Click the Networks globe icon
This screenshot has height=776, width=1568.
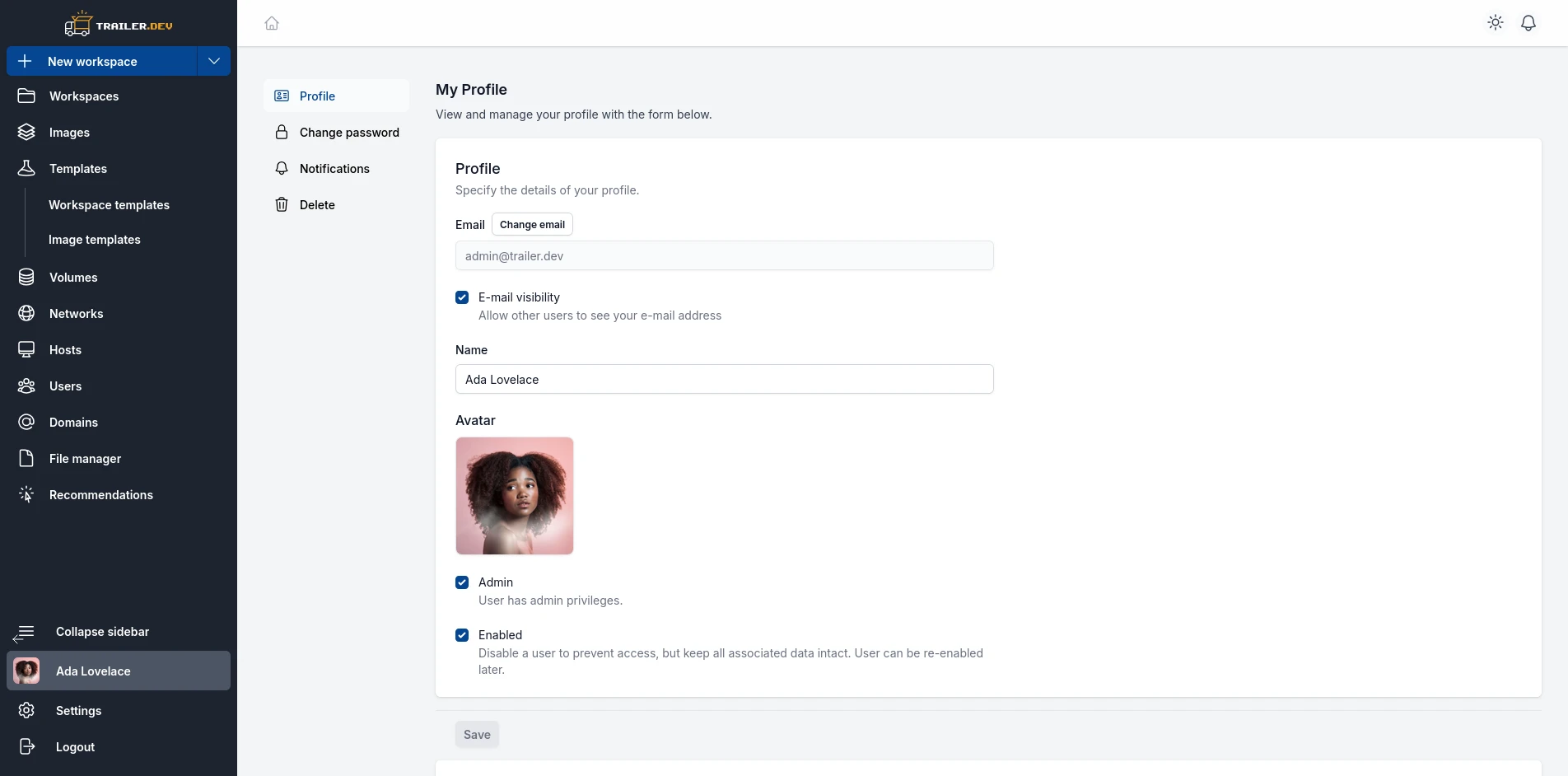click(x=26, y=313)
